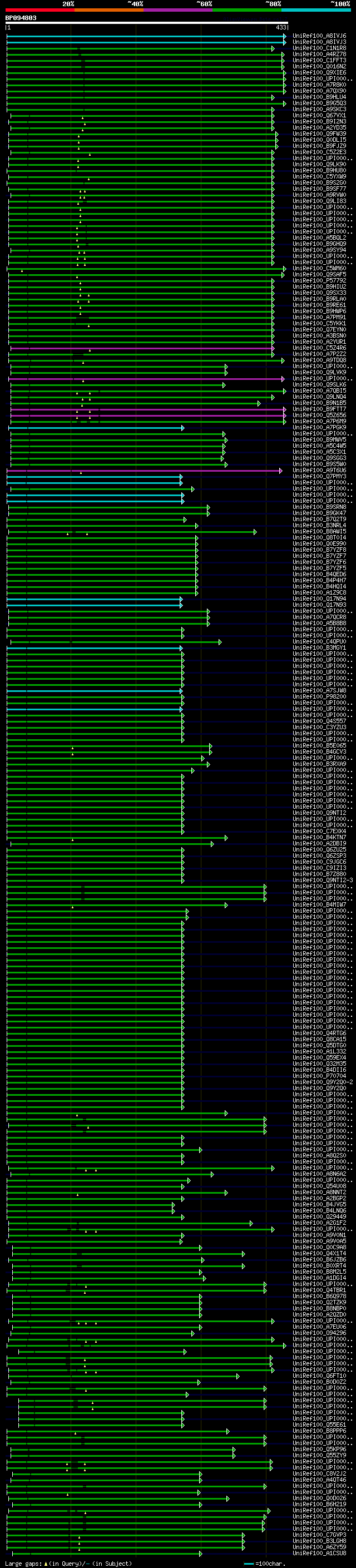Image resolution: width=356 pixels, height=1568 pixels.
Task: Click hit label UniRef100_B9SF77
Action: pos(319,189)
